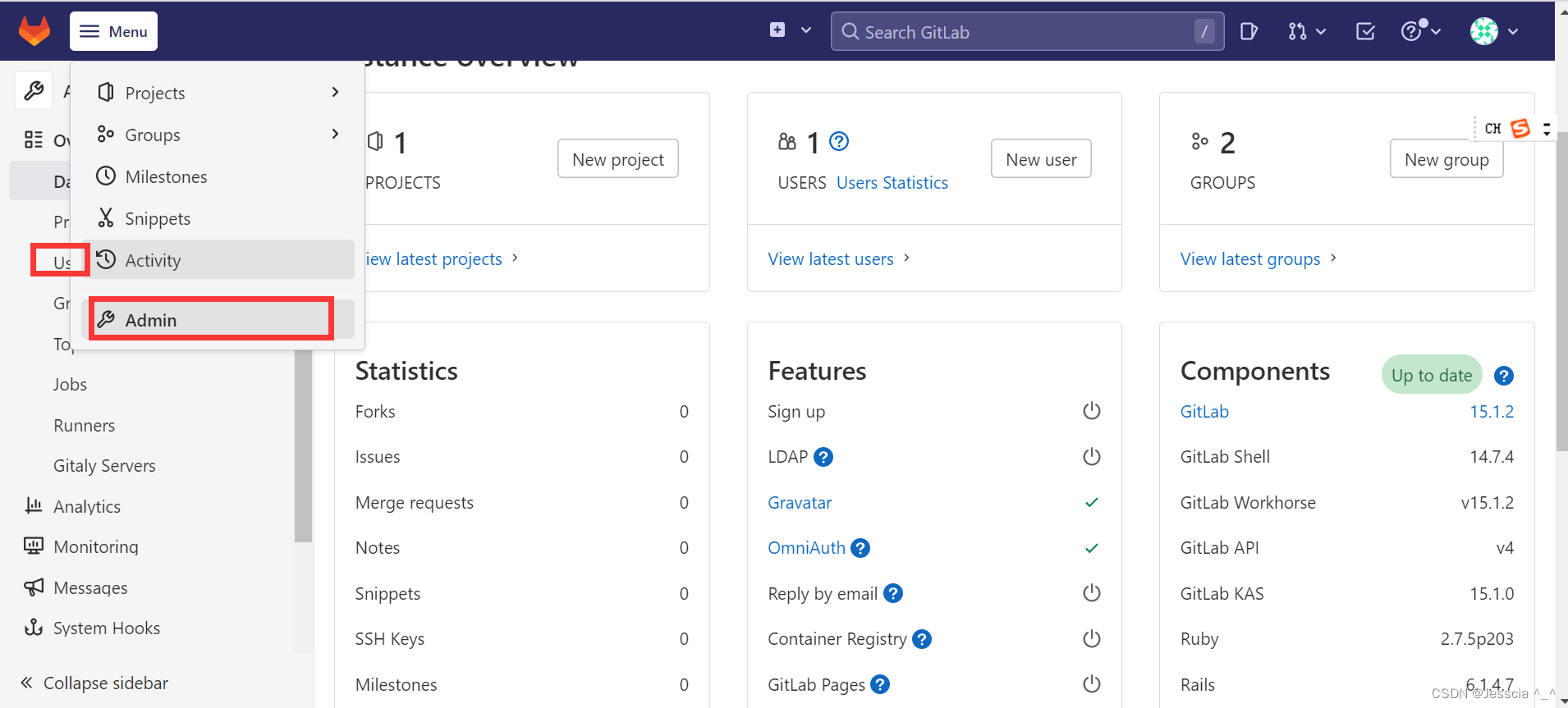Click the Projects icon in menu

click(x=106, y=92)
